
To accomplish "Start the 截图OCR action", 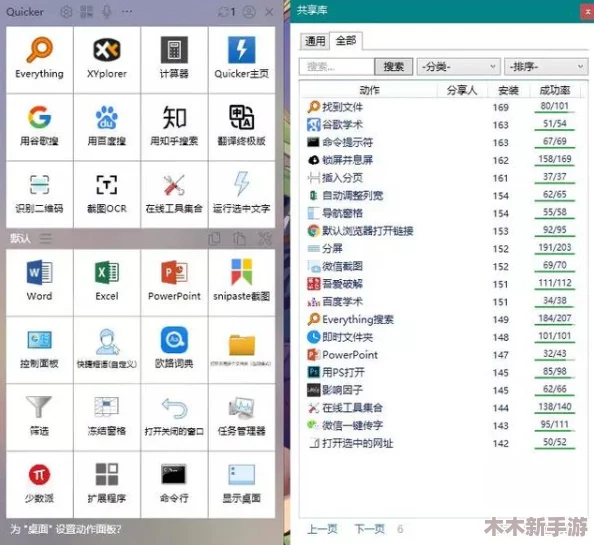I will click(x=107, y=194).
